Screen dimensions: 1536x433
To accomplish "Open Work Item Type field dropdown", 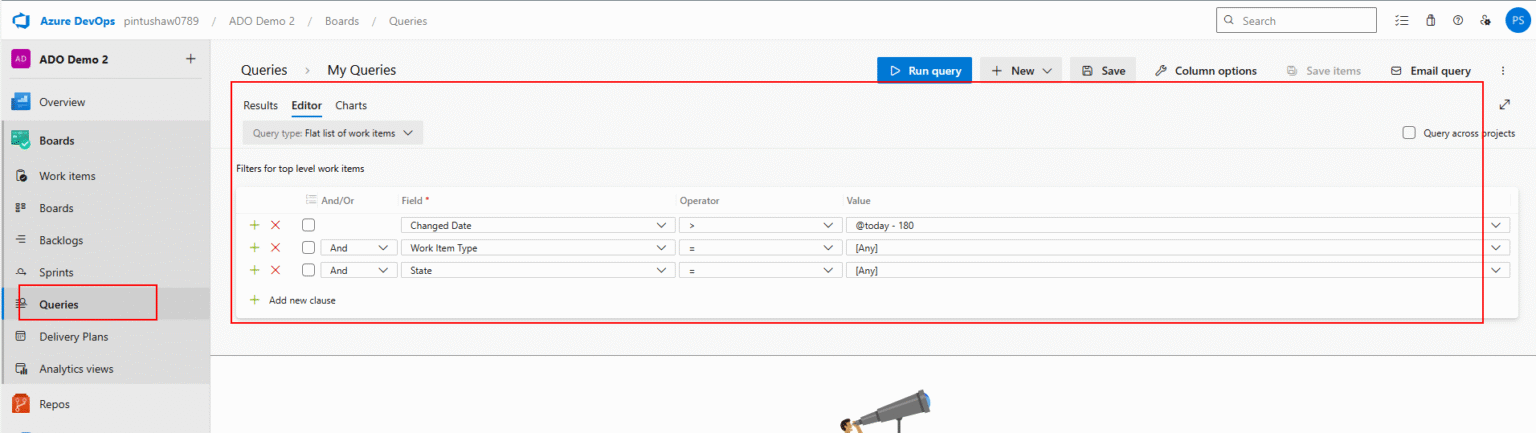I will tap(538, 247).
